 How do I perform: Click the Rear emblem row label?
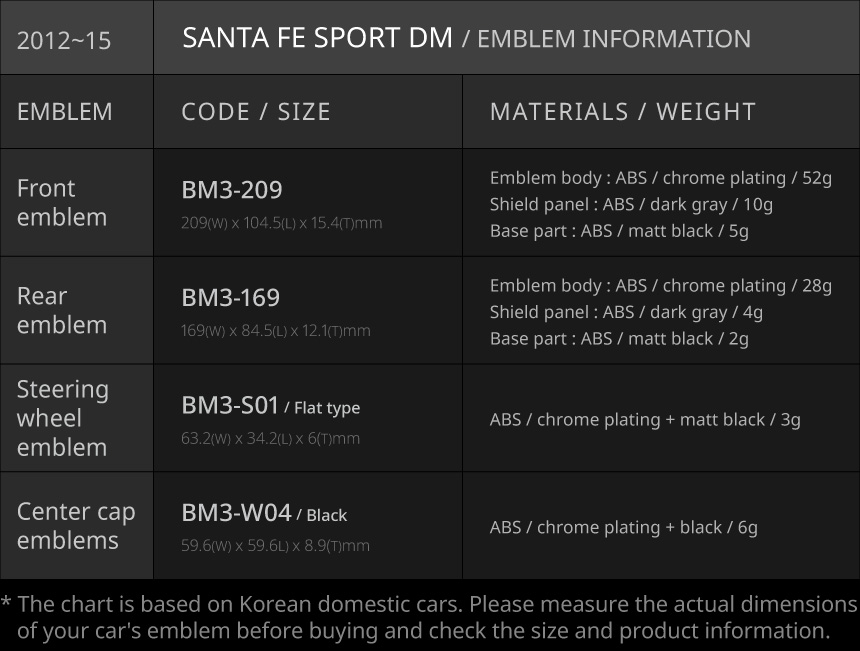click(x=62, y=311)
